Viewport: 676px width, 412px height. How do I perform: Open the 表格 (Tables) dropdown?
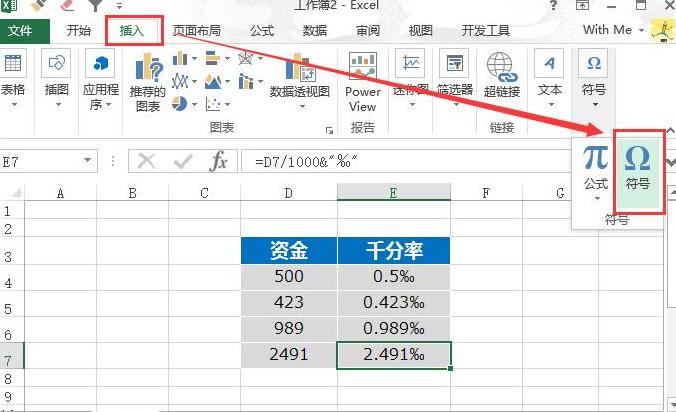pyautogui.click(x=13, y=78)
